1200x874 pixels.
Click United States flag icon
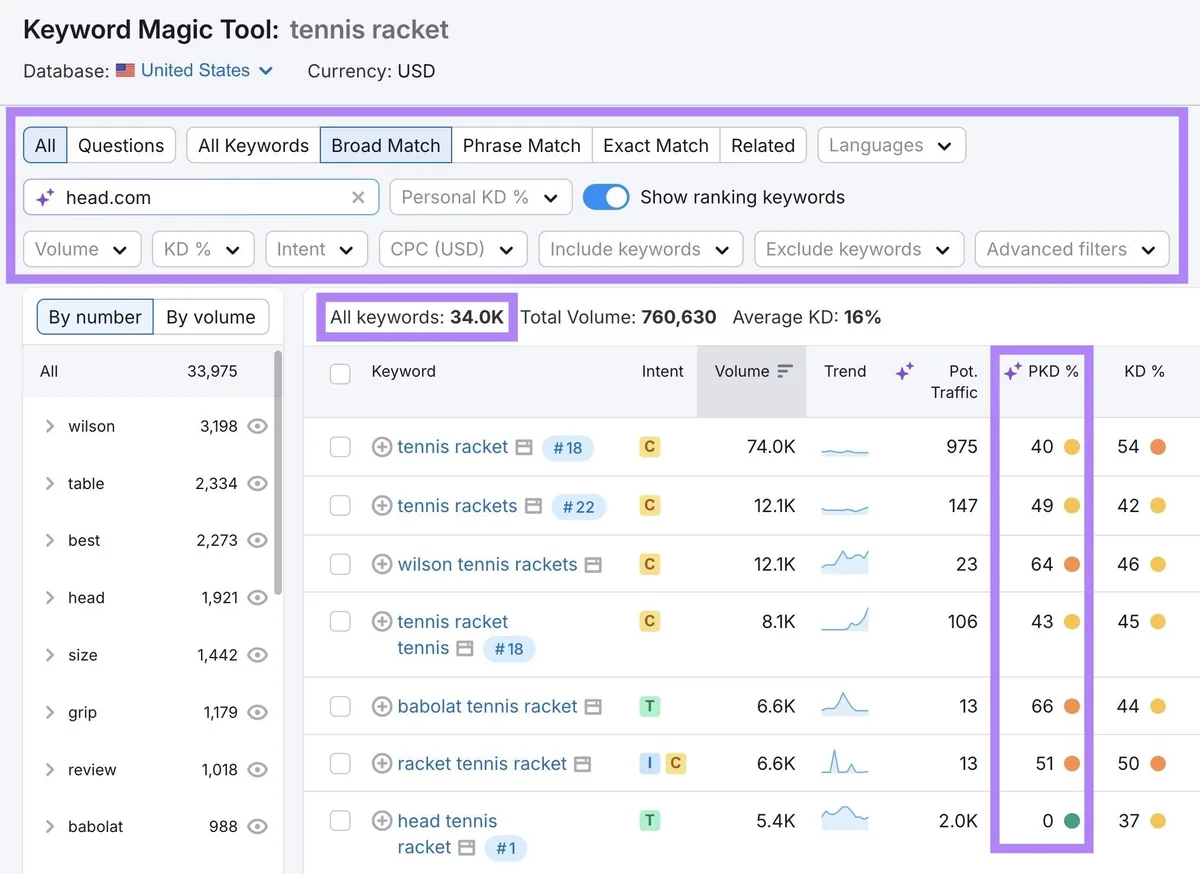(x=125, y=70)
